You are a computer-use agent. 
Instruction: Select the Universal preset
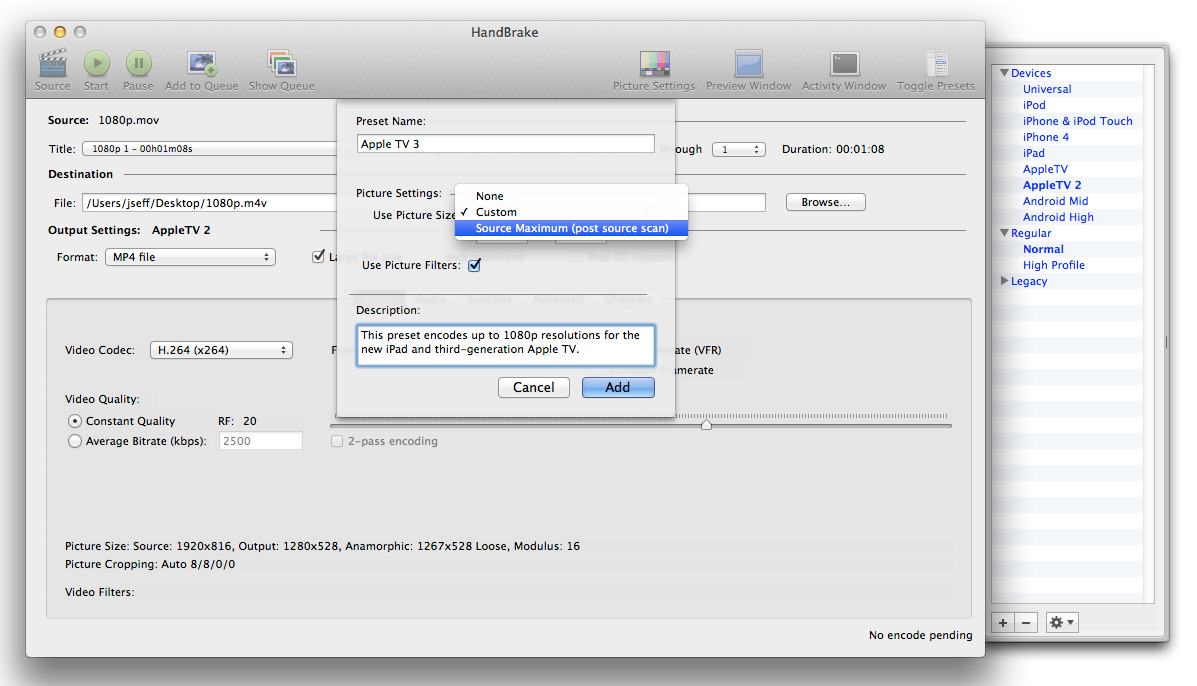[x=1047, y=89]
